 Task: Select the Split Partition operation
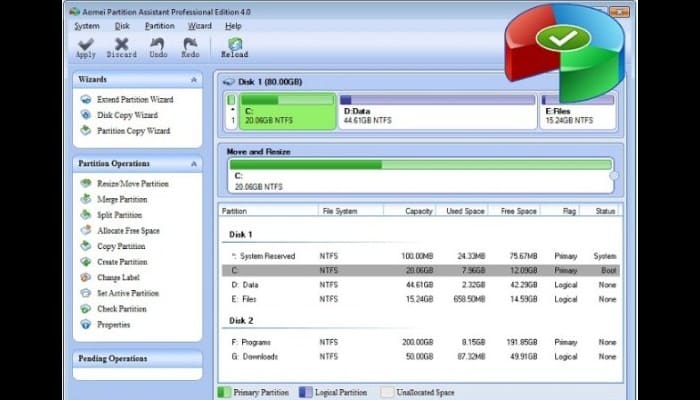tap(120, 215)
